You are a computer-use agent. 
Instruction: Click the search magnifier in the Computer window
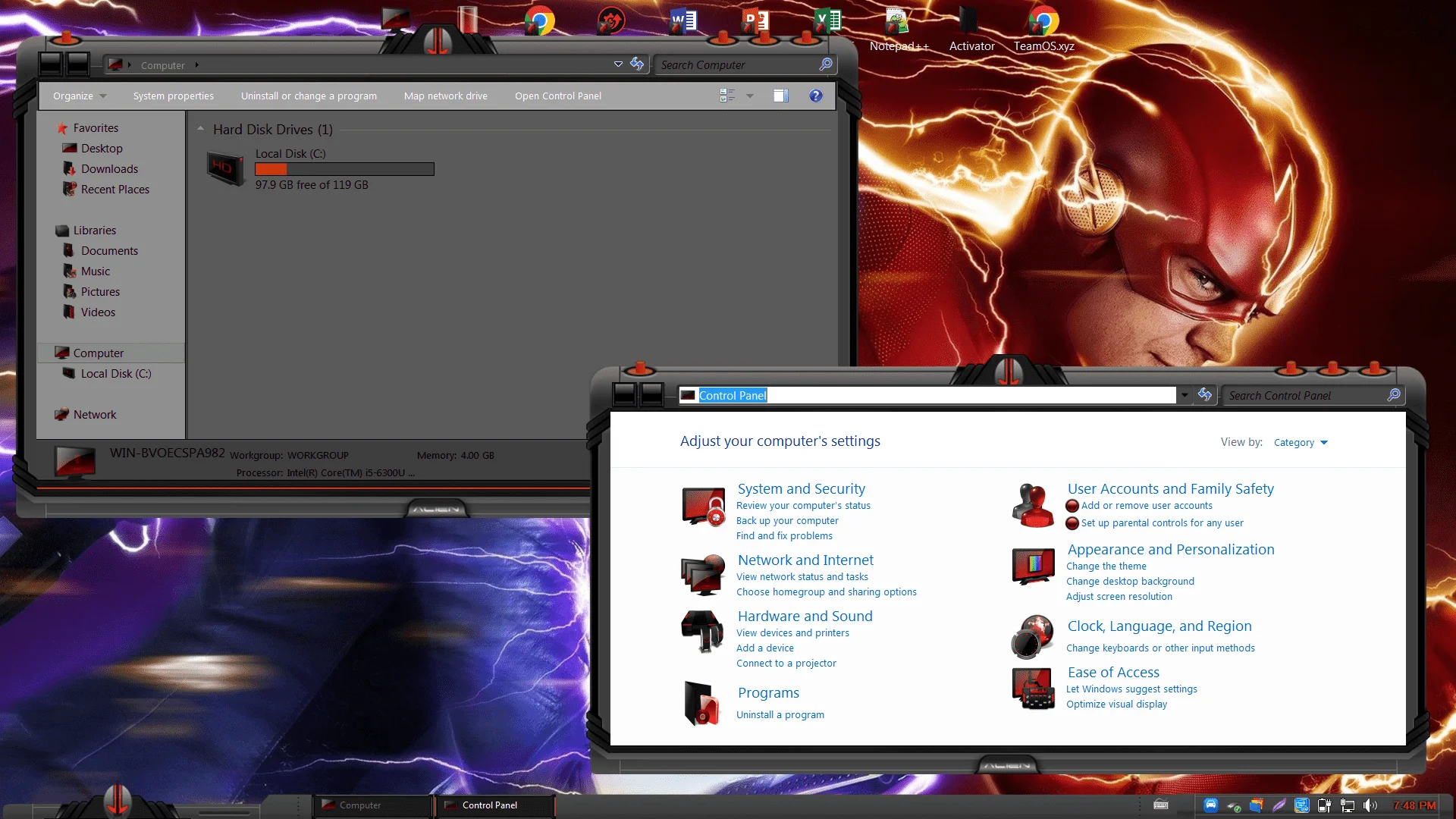pyautogui.click(x=826, y=64)
